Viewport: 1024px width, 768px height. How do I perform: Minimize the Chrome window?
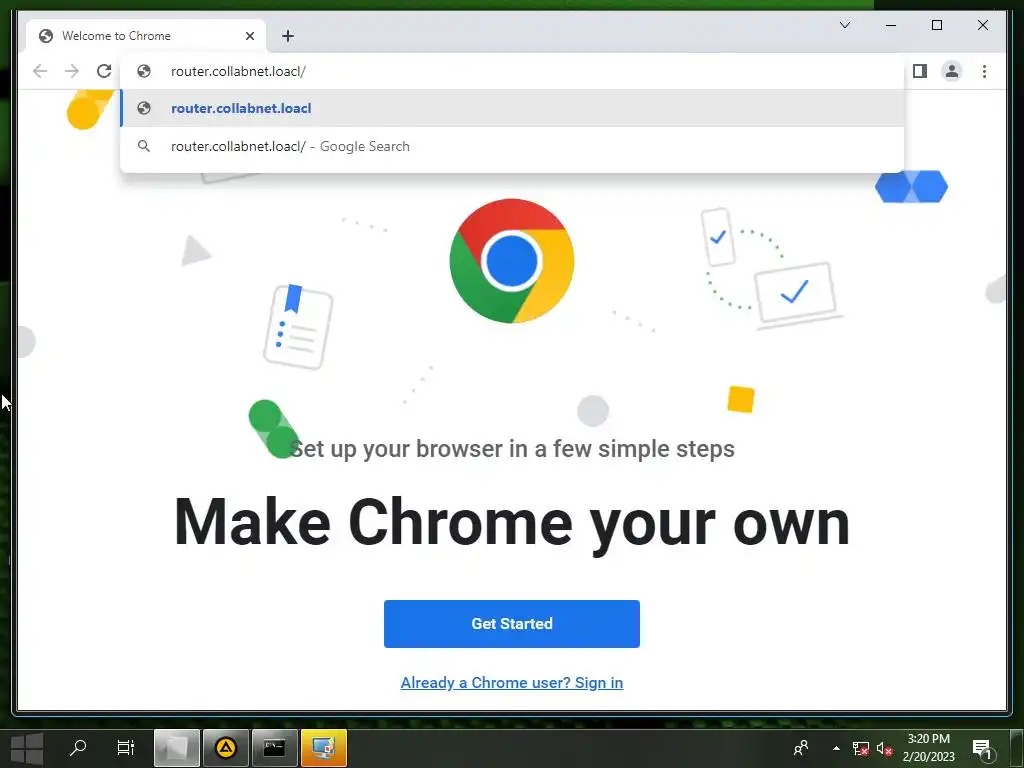(x=891, y=25)
